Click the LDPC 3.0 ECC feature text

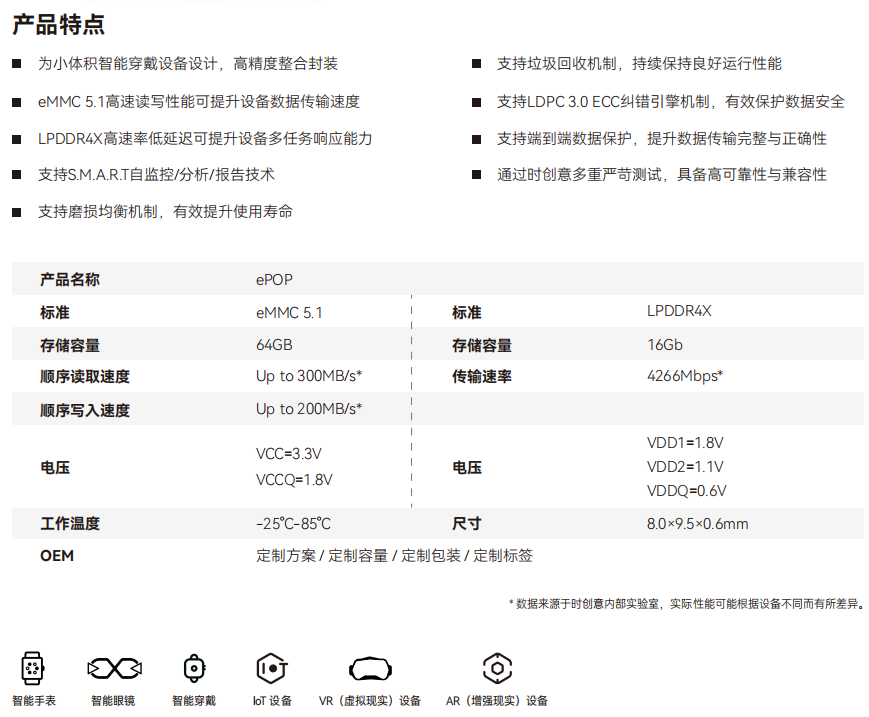tap(670, 101)
